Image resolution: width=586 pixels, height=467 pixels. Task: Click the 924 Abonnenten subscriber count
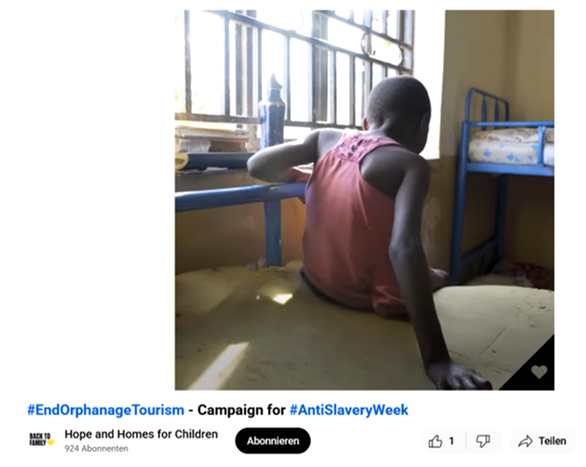tap(96, 449)
